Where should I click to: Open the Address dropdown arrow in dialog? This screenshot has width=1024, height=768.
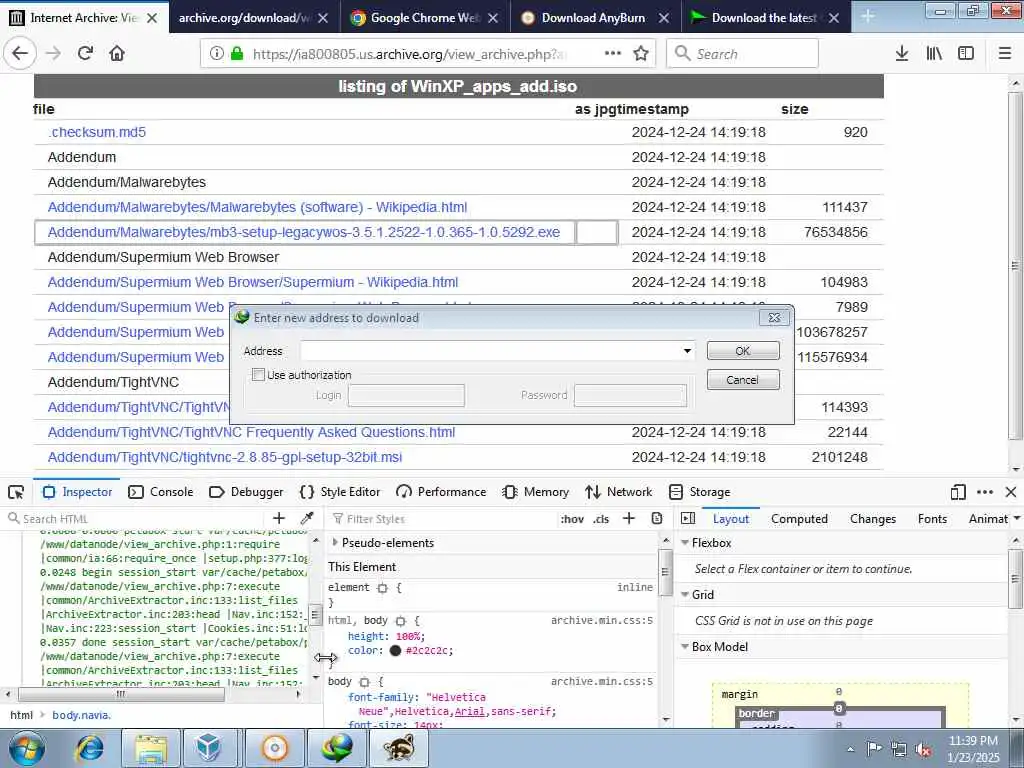click(x=687, y=351)
